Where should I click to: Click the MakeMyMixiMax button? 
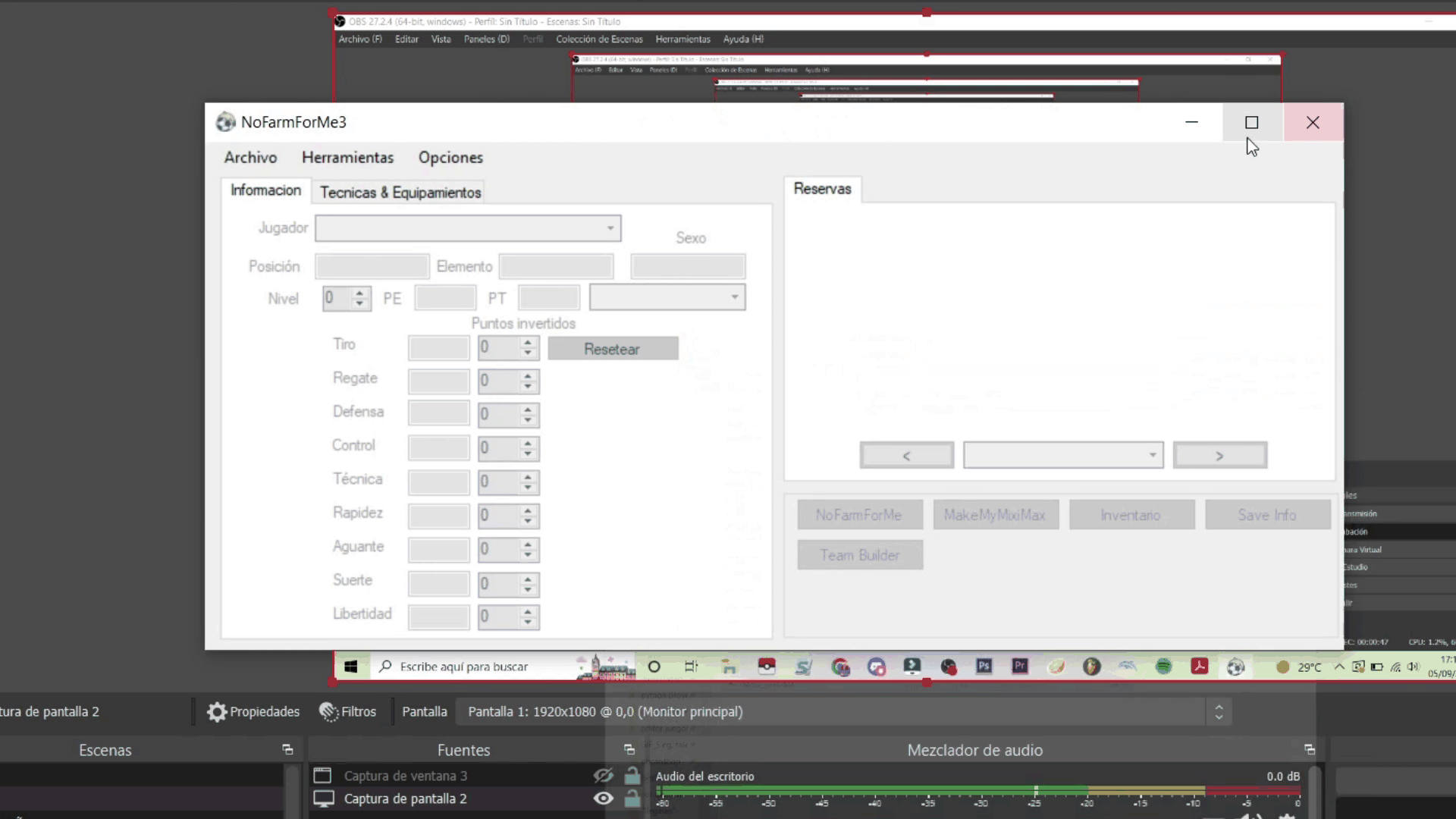pyautogui.click(x=996, y=514)
